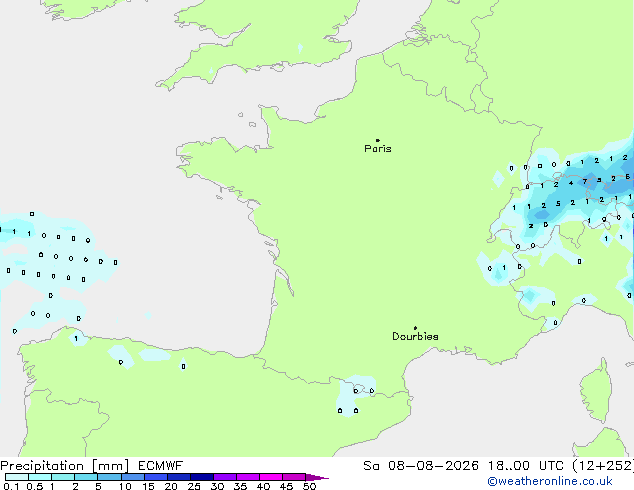Select the 50 mm purple arrow swatch
Image resolution: width=634 pixels, height=490 pixels.
click(317, 477)
